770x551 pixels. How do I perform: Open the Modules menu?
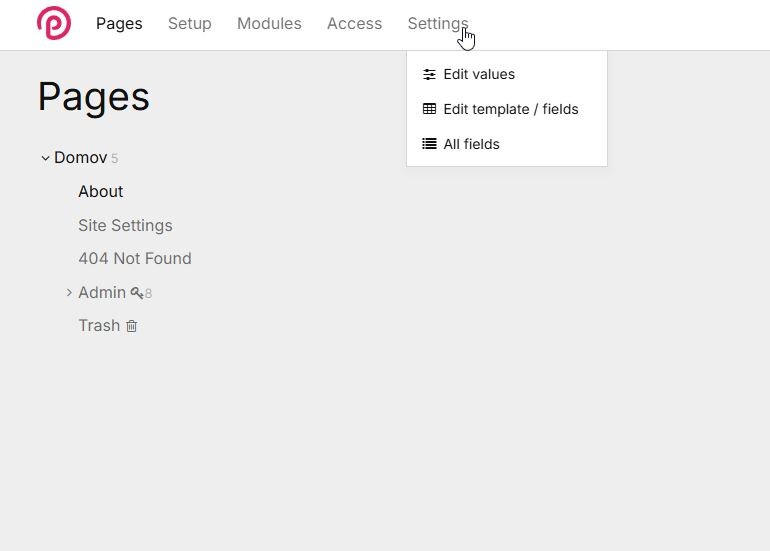pyautogui.click(x=269, y=24)
